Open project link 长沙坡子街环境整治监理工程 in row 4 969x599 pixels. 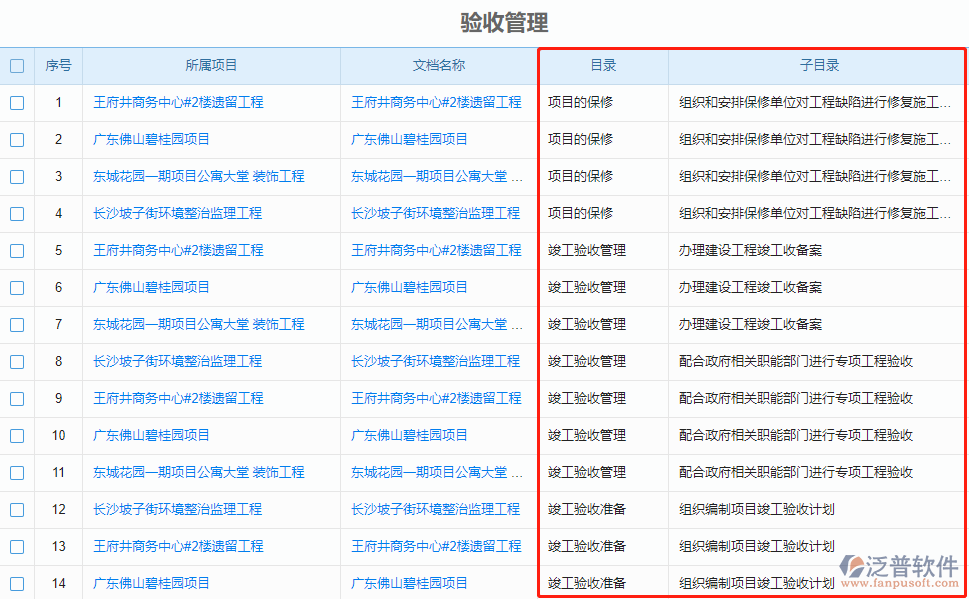click(178, 213)
